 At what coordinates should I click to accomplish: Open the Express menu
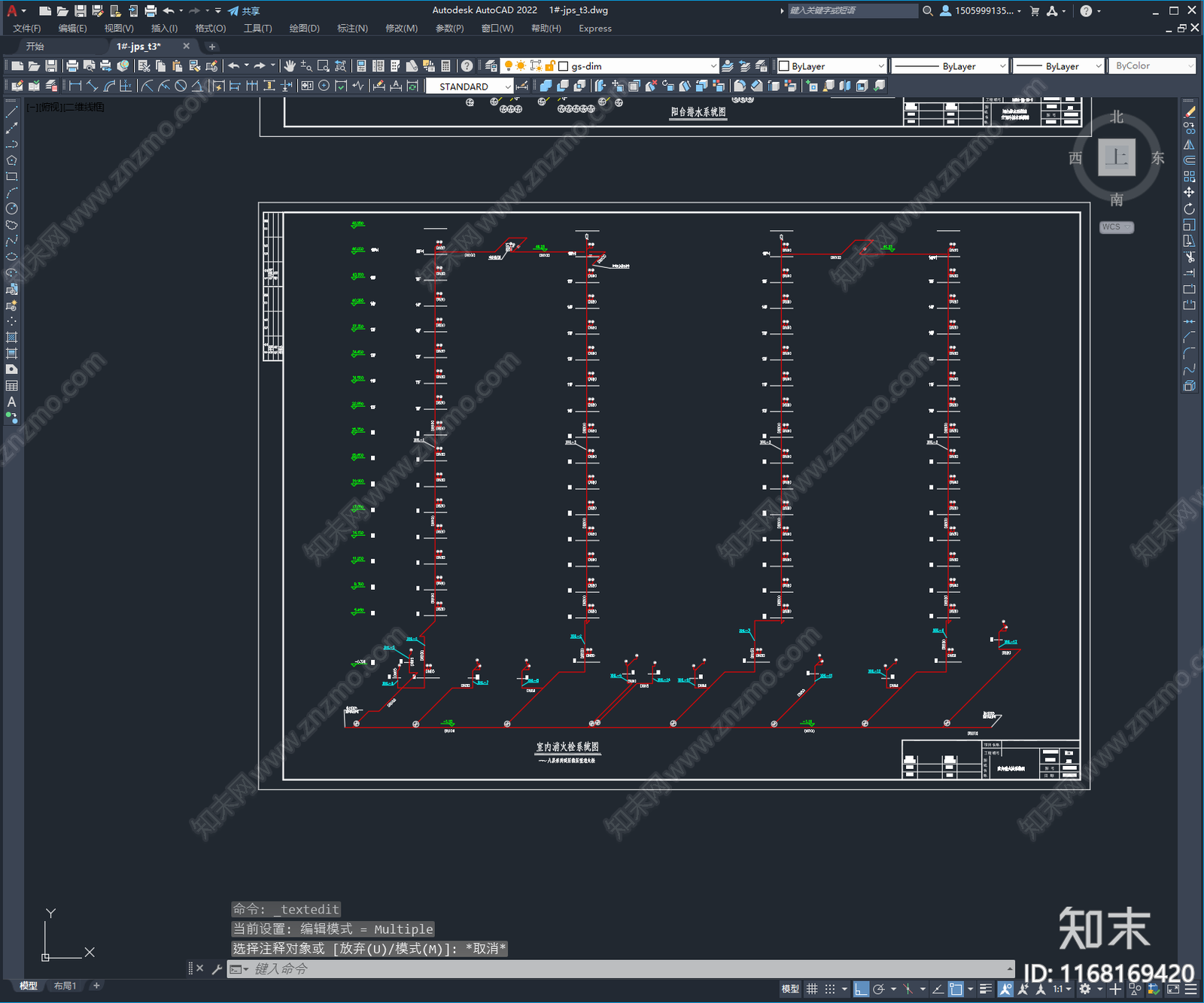point(595,29)
